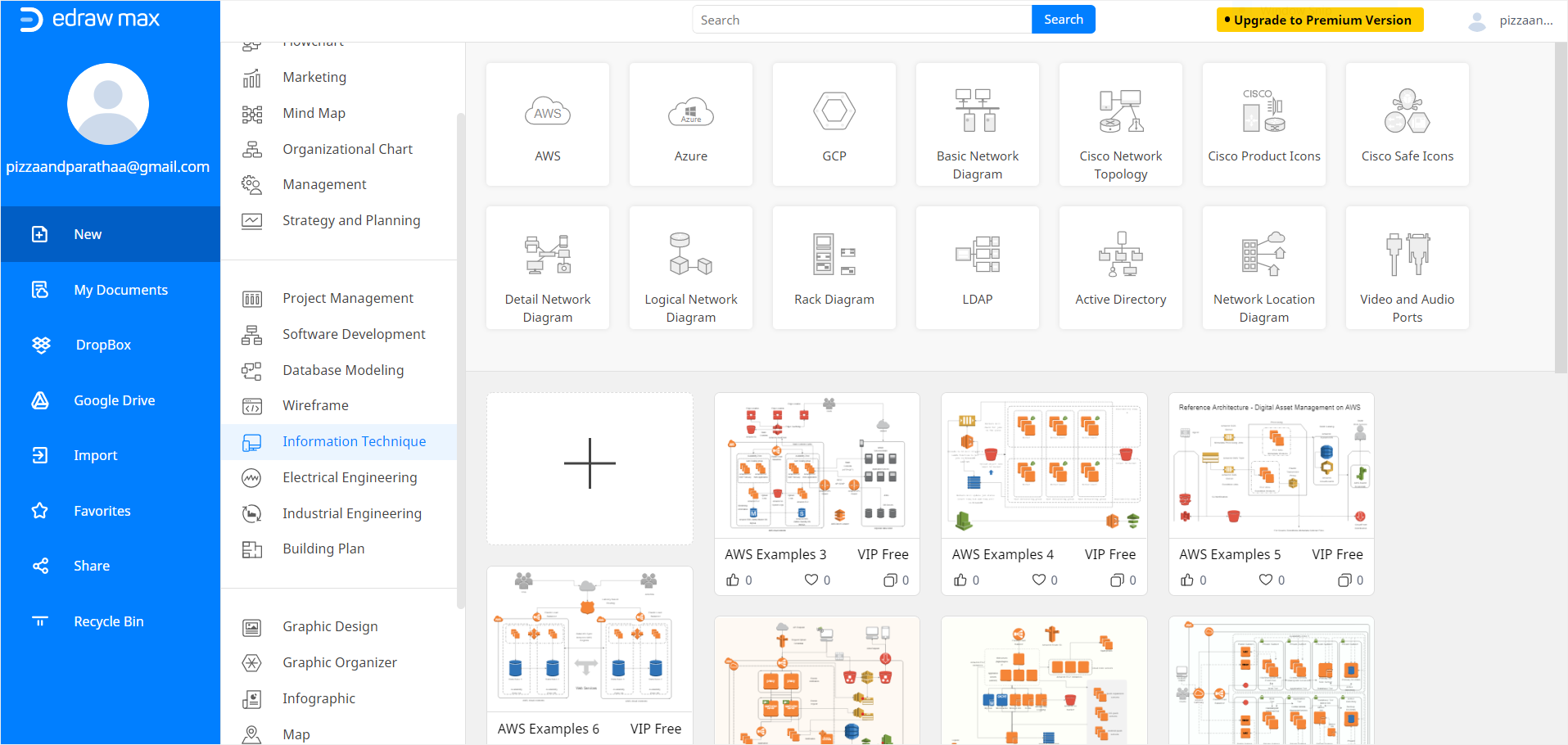Open AWS Examples 5 template thumbnail
The height and width of the screenshot is (745, 1568).
[1271, 465]
